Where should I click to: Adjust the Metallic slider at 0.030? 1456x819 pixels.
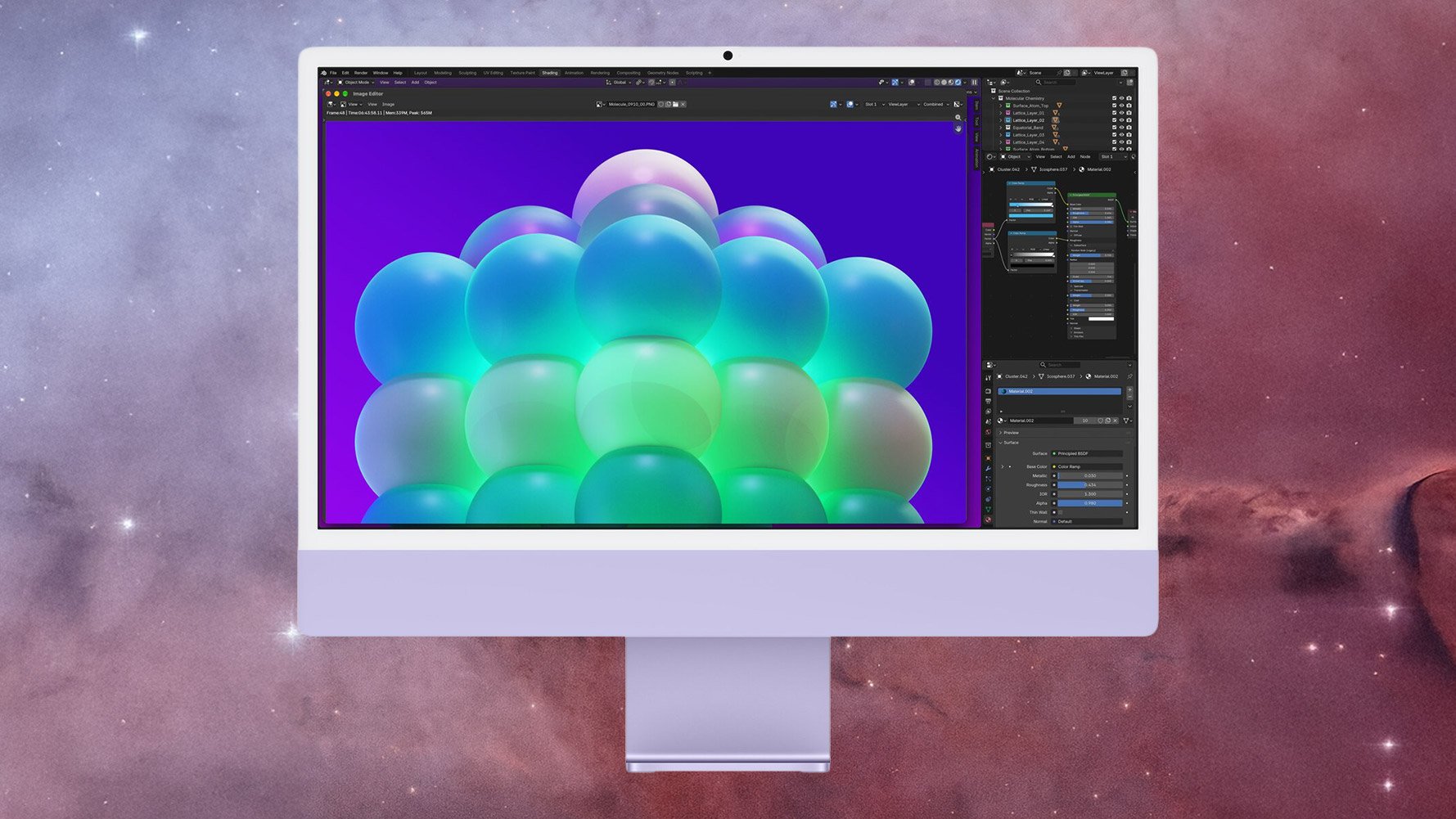(1090, 475)
